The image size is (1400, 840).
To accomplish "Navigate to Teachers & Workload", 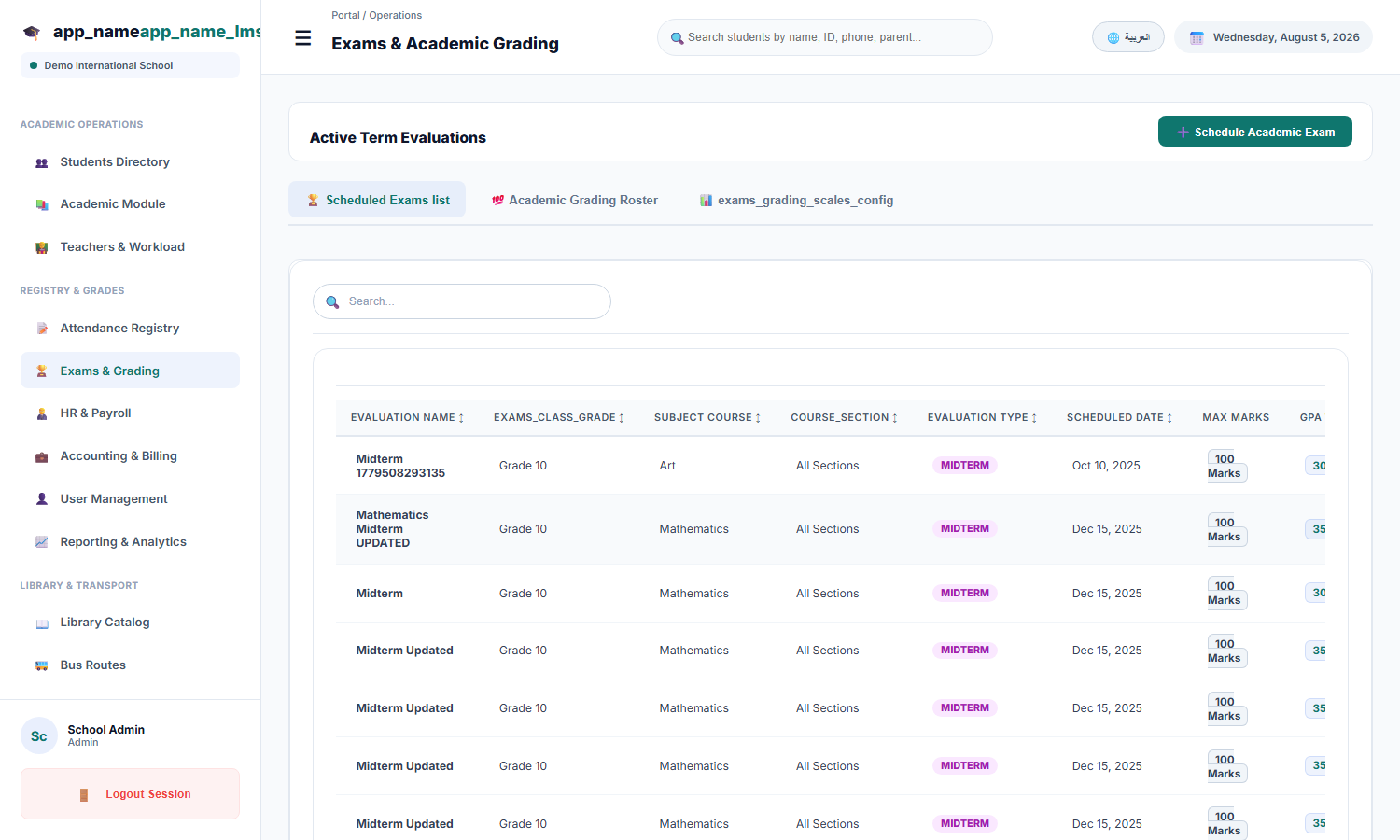I will tap(130, 247).
